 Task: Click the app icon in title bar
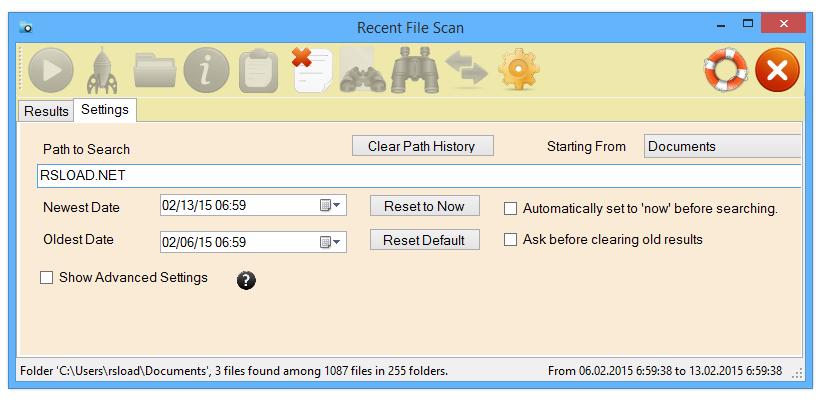coord(26,27)
